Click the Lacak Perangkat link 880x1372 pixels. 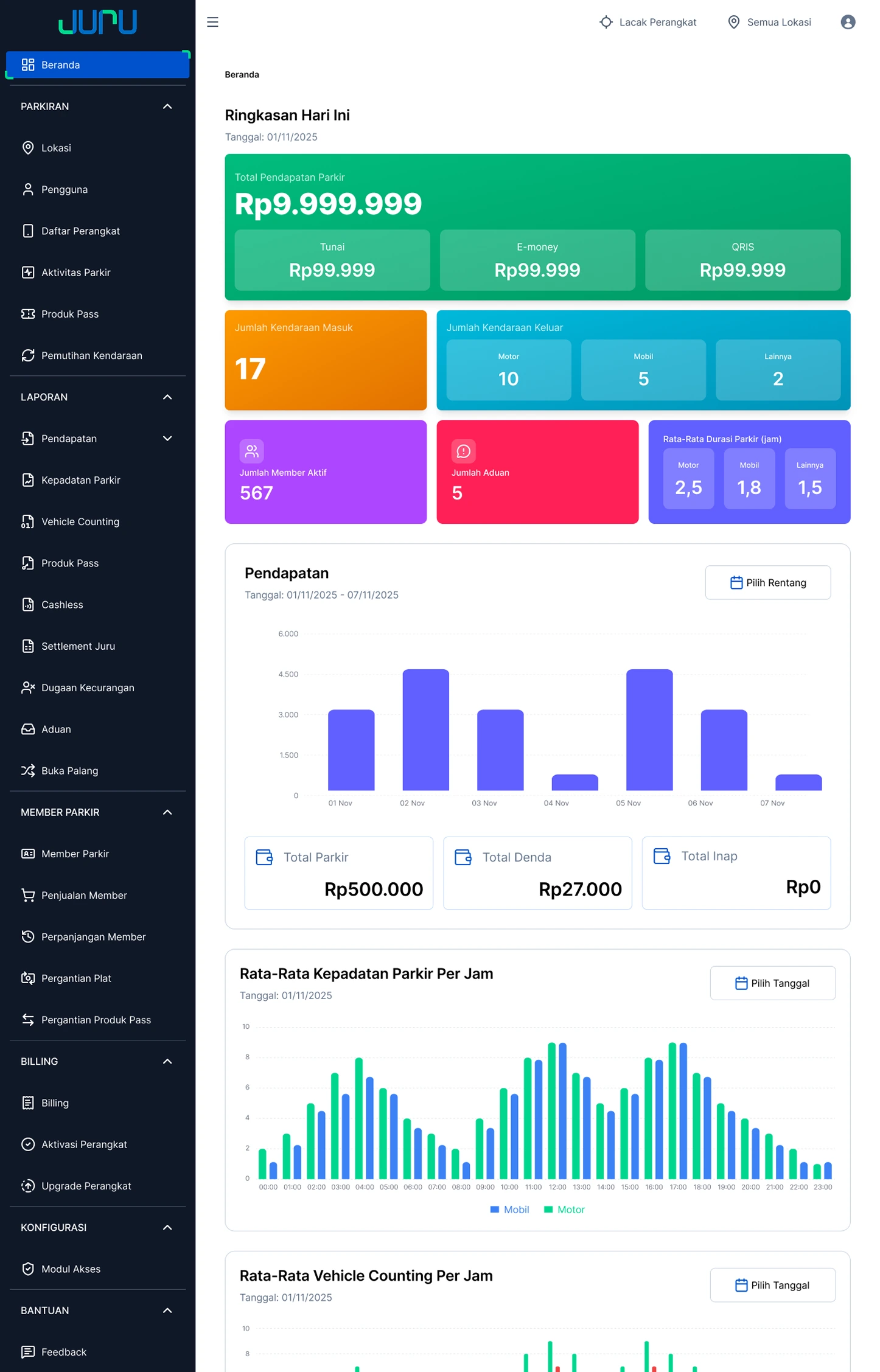648,23
